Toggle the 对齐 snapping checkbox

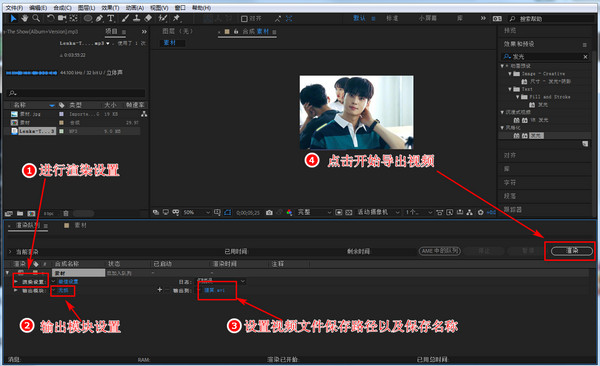click(x=244, y=19)
